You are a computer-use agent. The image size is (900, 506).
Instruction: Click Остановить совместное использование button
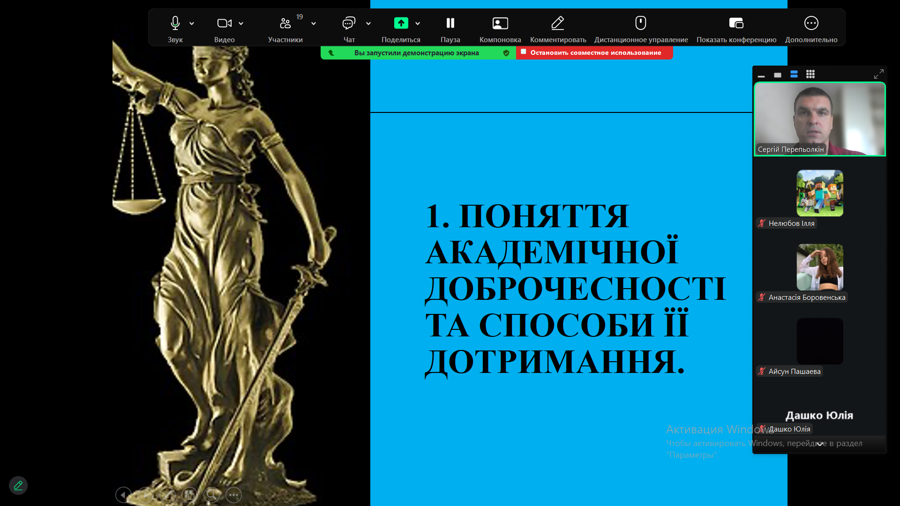click(594, 52)
